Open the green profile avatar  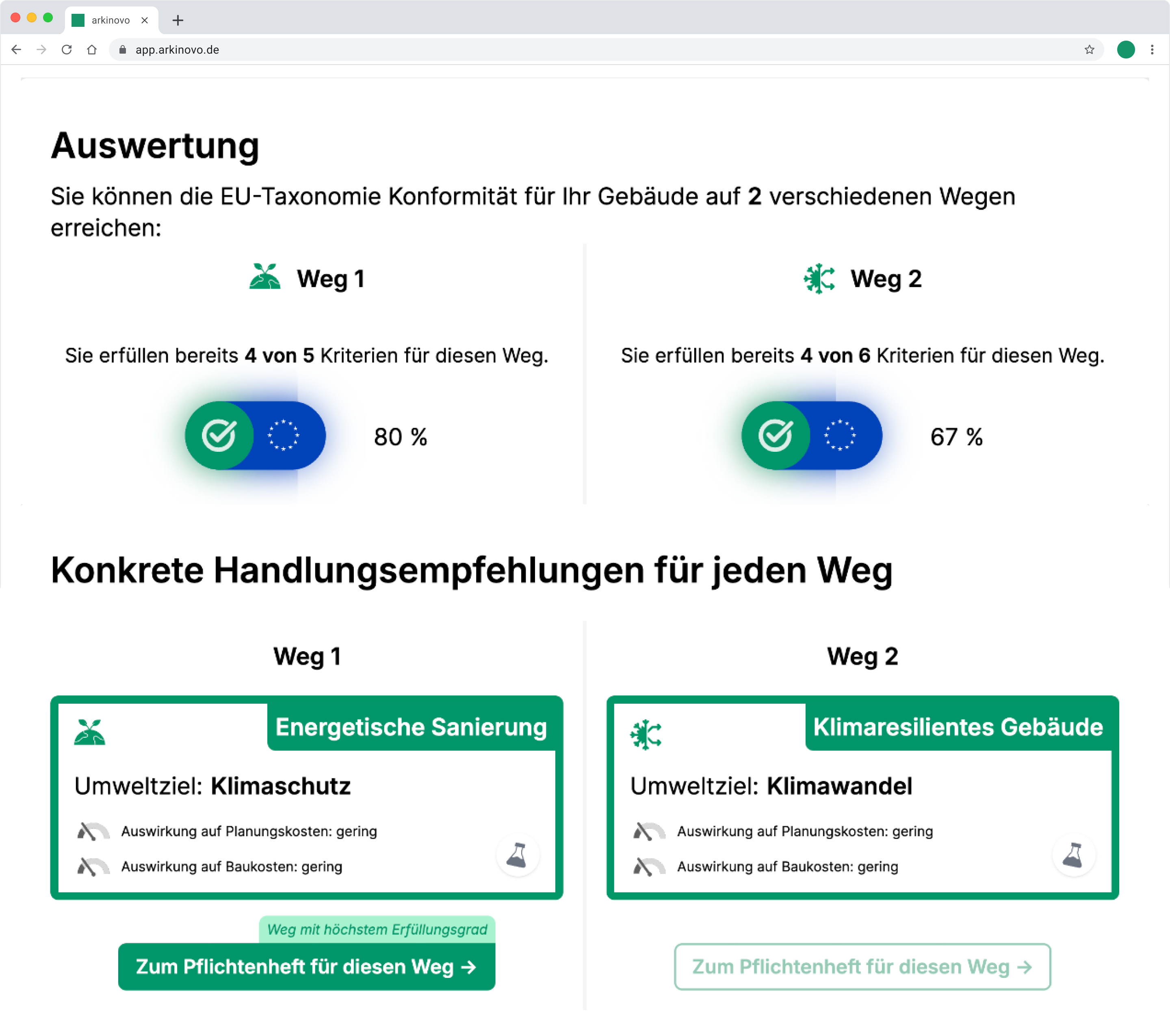pyautogui.click(x=1126, y=50)
